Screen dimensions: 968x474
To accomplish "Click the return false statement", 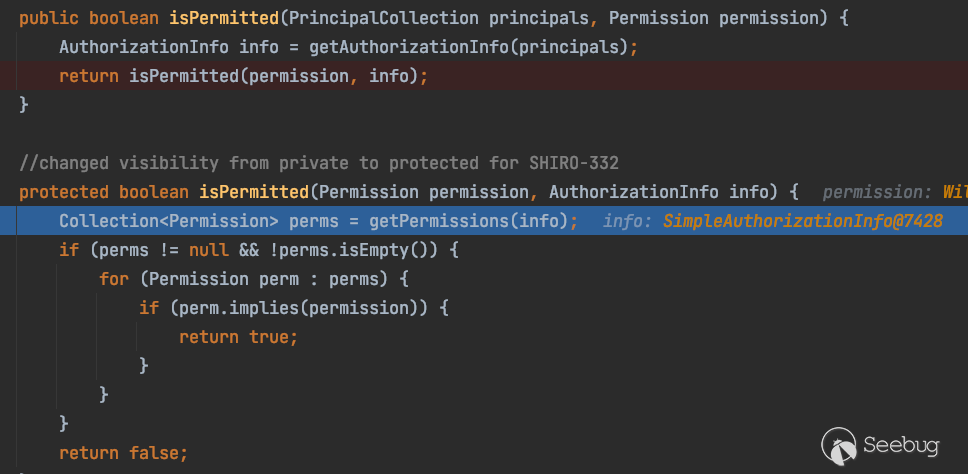I will [x=123, y=453].
